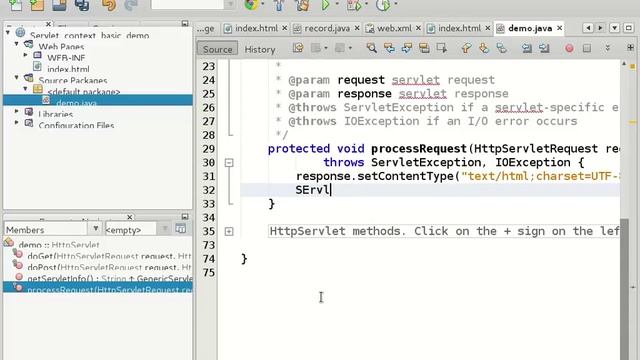Toggle Highlight Search in editor toolbar

click(x=424, y=48)
